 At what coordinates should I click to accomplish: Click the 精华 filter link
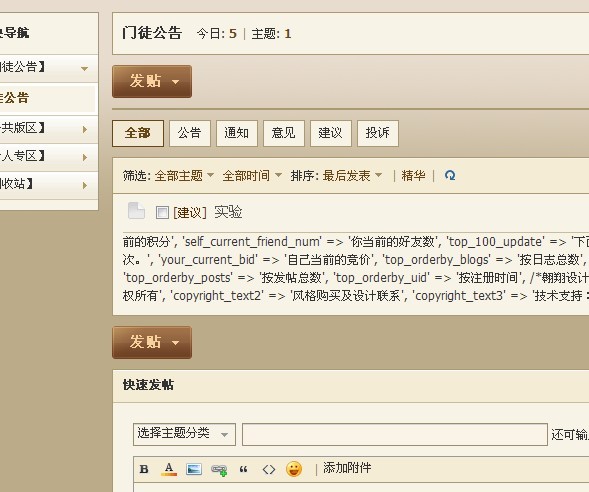click(413, 175)
